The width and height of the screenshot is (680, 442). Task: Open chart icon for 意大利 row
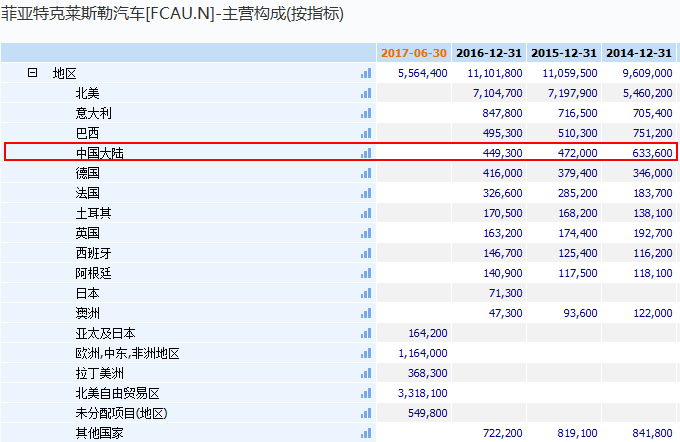[x=366, y=113]
